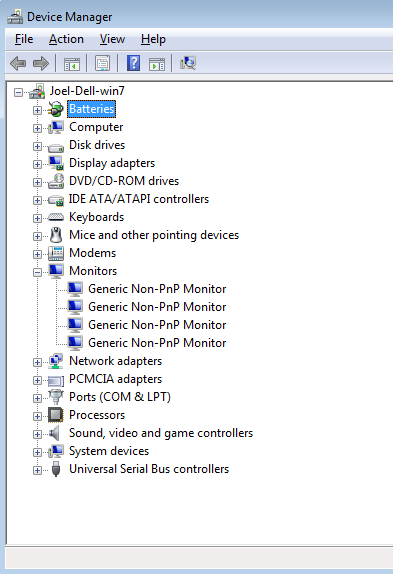Expand the Keyboards node
This screenshot has width=393, height=574.
click(x=37, y=218)
